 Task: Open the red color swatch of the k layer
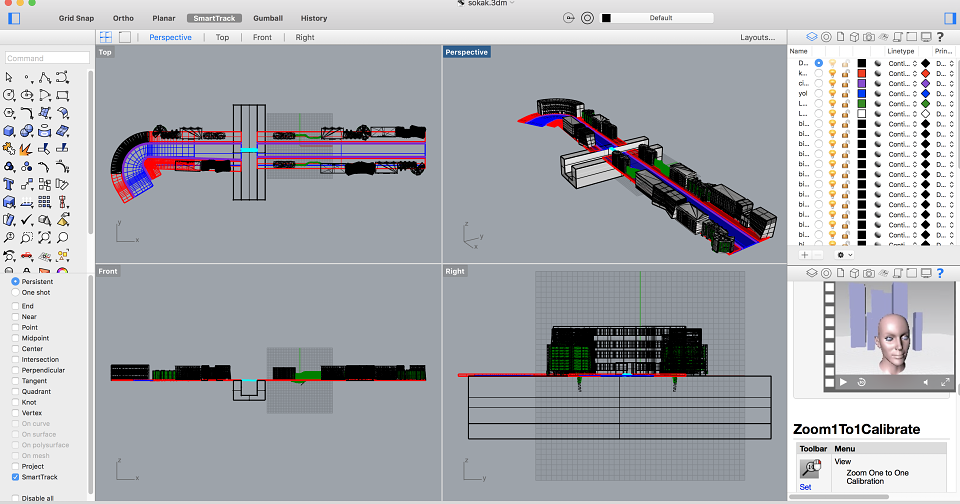pos(861,73)
